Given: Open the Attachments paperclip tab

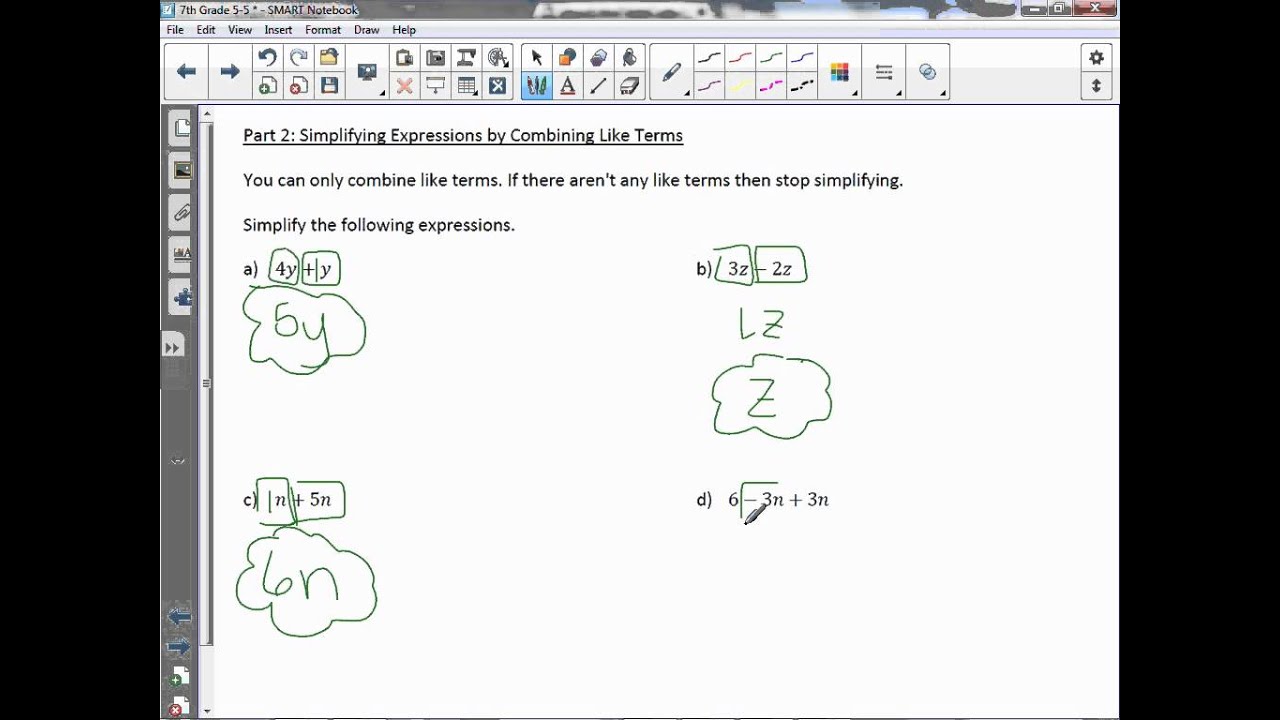Looking at the screenshot, I should pyautogui.click(x=182, y=212).
